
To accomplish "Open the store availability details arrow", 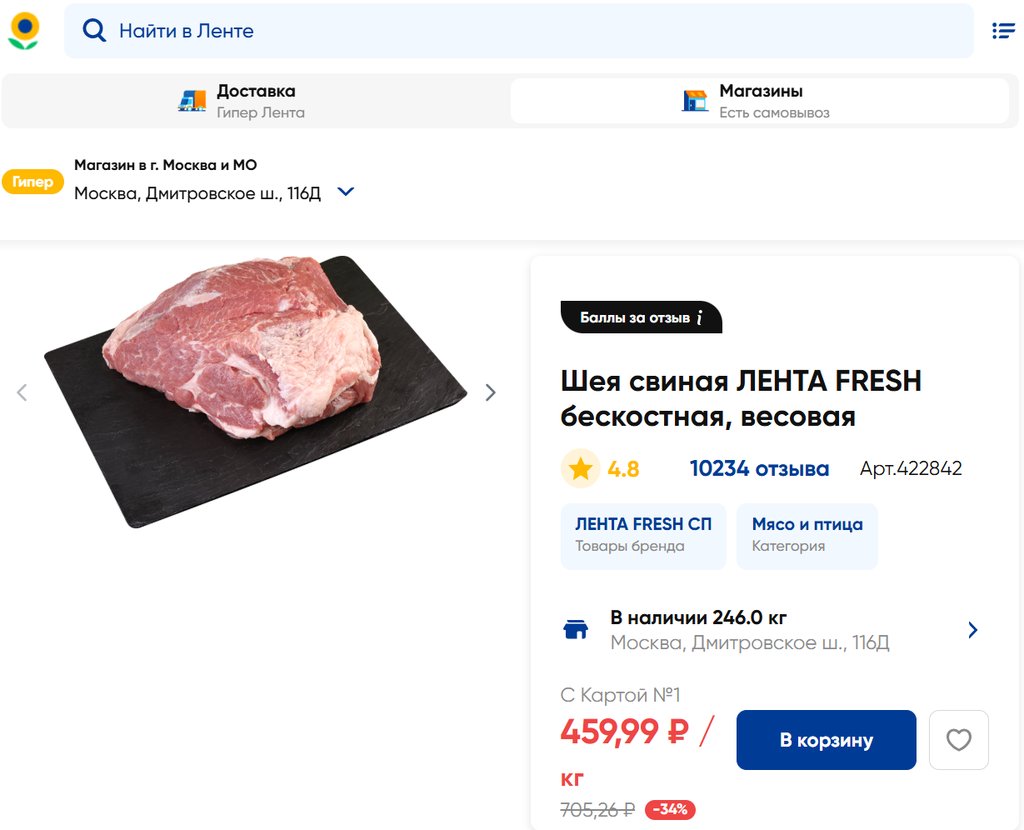I will 973,630.
